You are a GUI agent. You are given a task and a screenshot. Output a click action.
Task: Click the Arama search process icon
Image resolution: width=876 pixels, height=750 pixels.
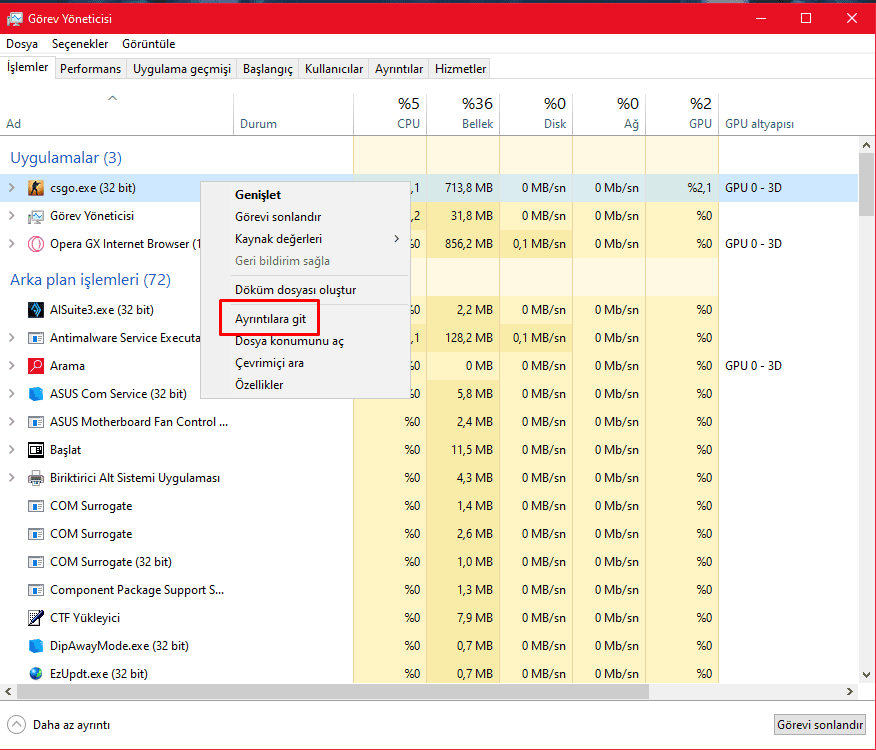[x=35, y=366]
